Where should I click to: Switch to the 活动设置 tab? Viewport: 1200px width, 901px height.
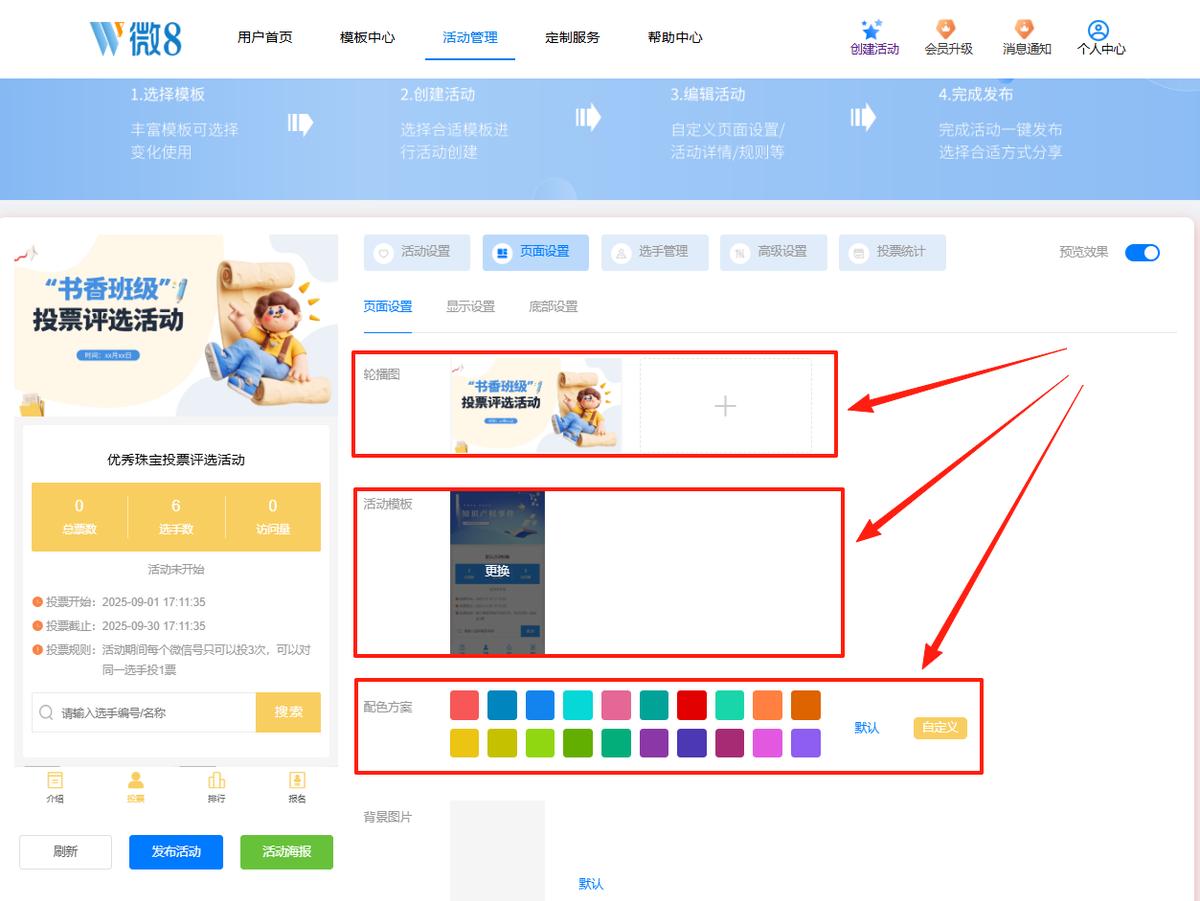tap(417, 252)
